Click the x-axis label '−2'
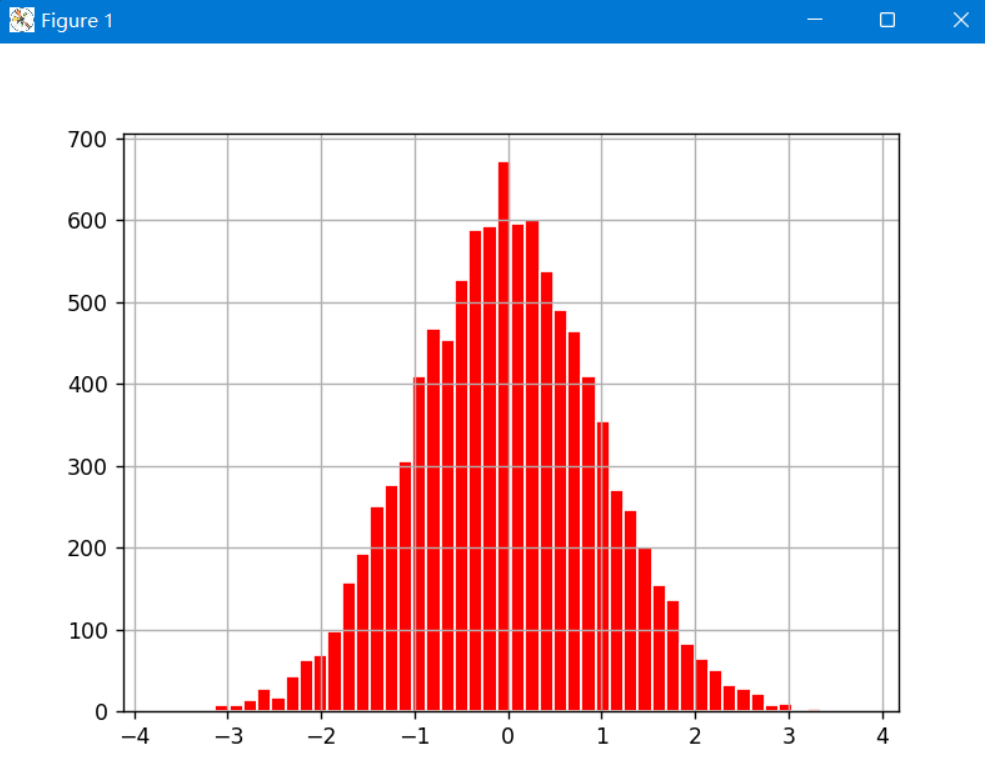 click(322, 736)
